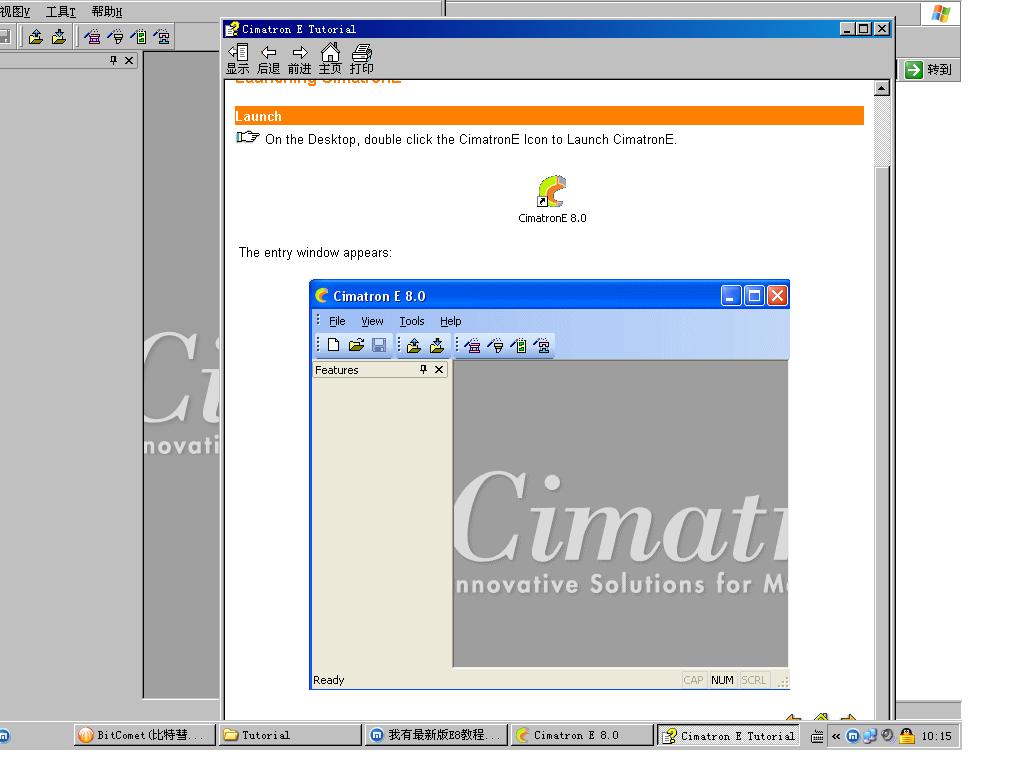The image size is (1024, 768).
Task: Switch to Cimatron E 8.0 taskbar button
Action: (x=581, y=735)
